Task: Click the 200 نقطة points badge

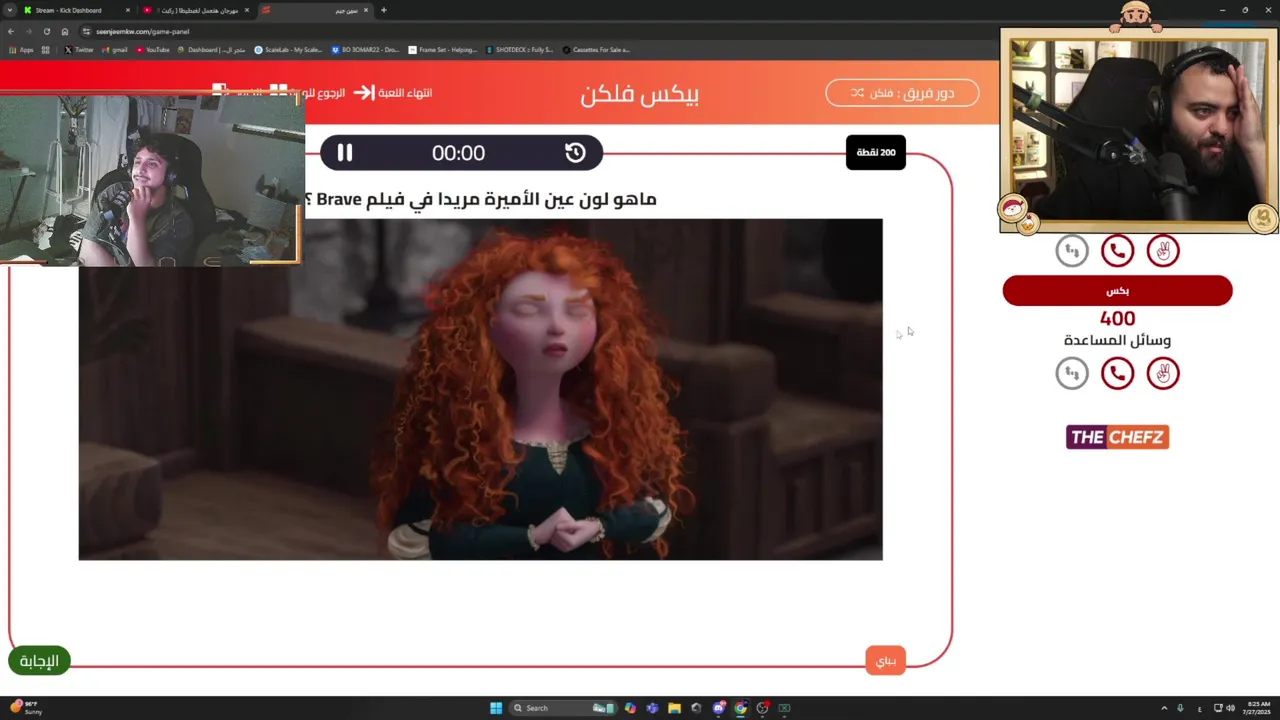Action: [876, 153]
